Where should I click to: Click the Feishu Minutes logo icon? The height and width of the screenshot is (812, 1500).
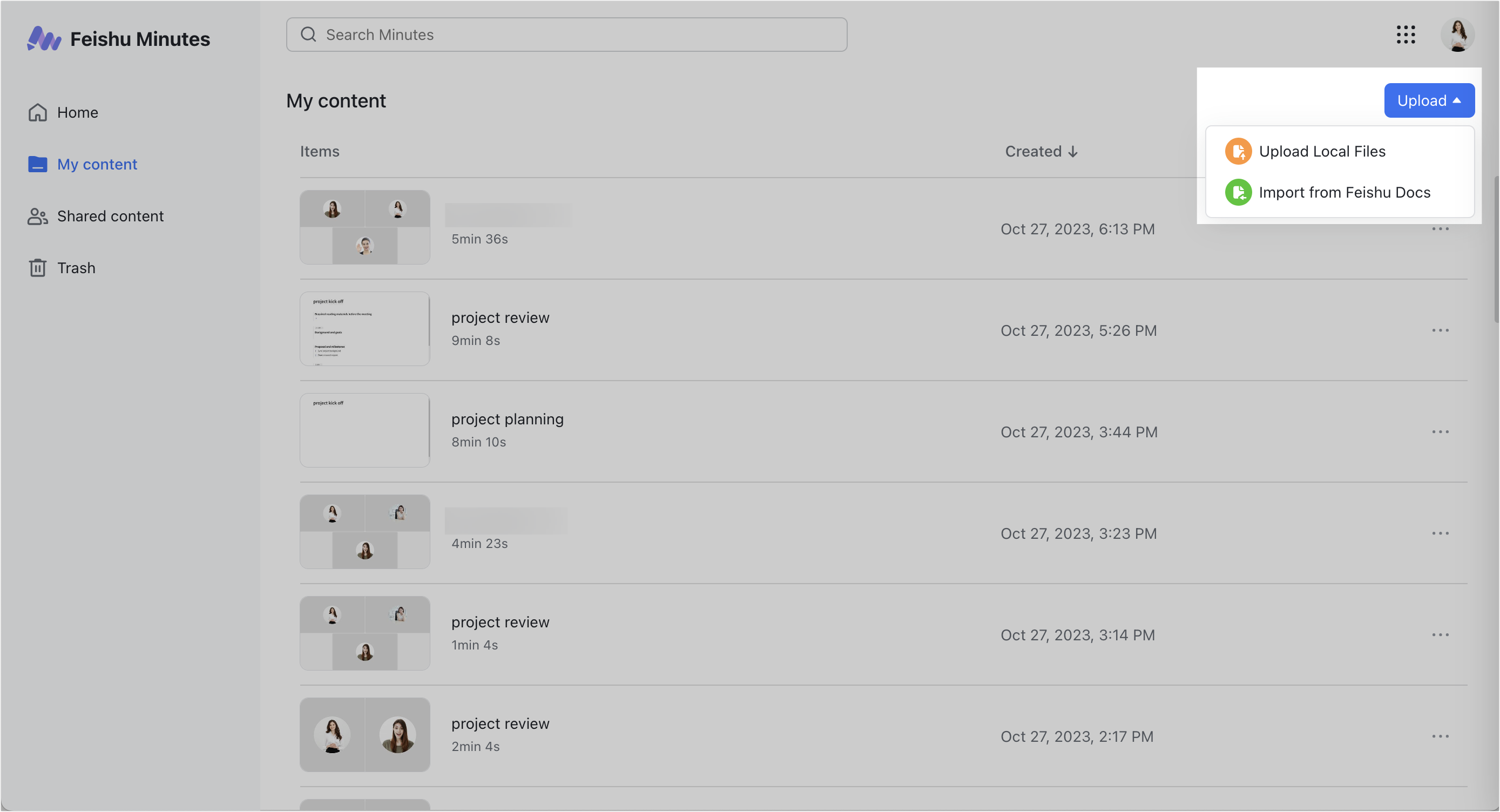(x=44, y=38)
